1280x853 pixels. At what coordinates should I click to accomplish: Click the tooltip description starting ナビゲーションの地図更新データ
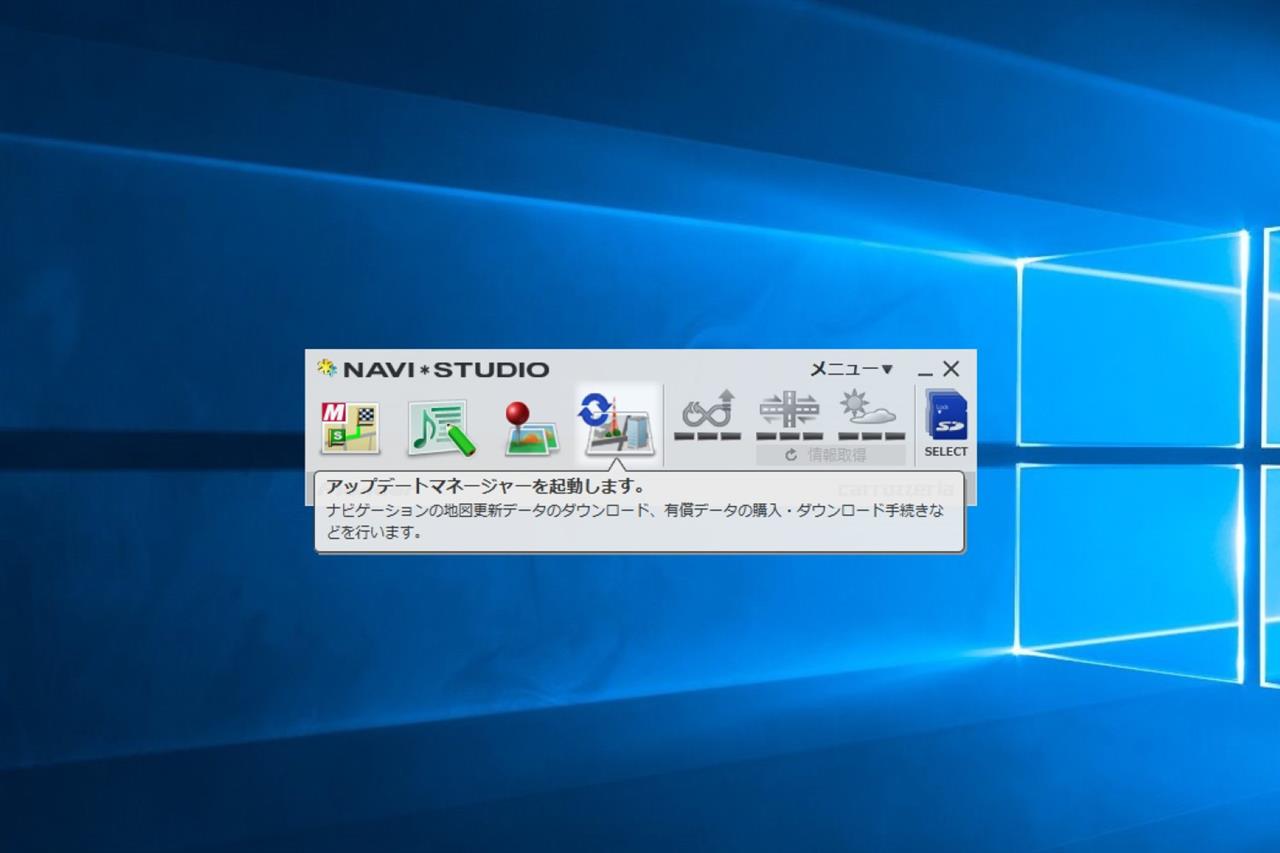point(634,521)
